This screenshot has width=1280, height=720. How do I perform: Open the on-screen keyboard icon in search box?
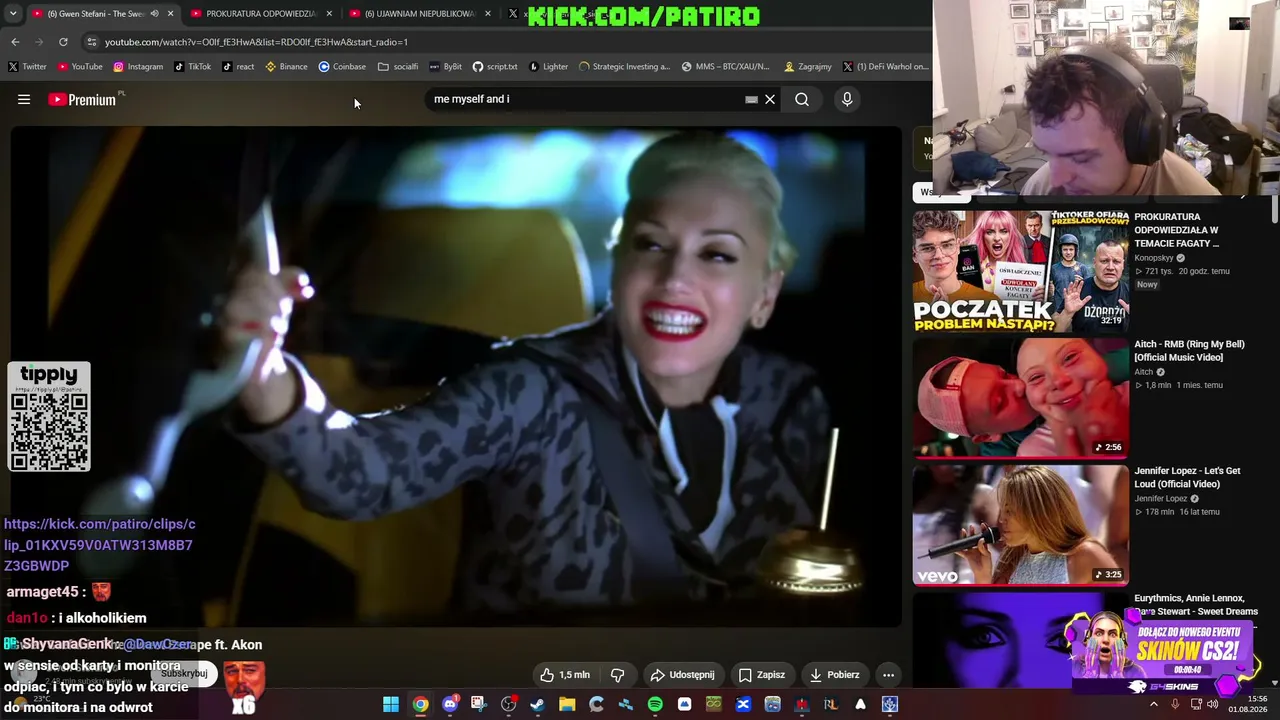(751, 99)
